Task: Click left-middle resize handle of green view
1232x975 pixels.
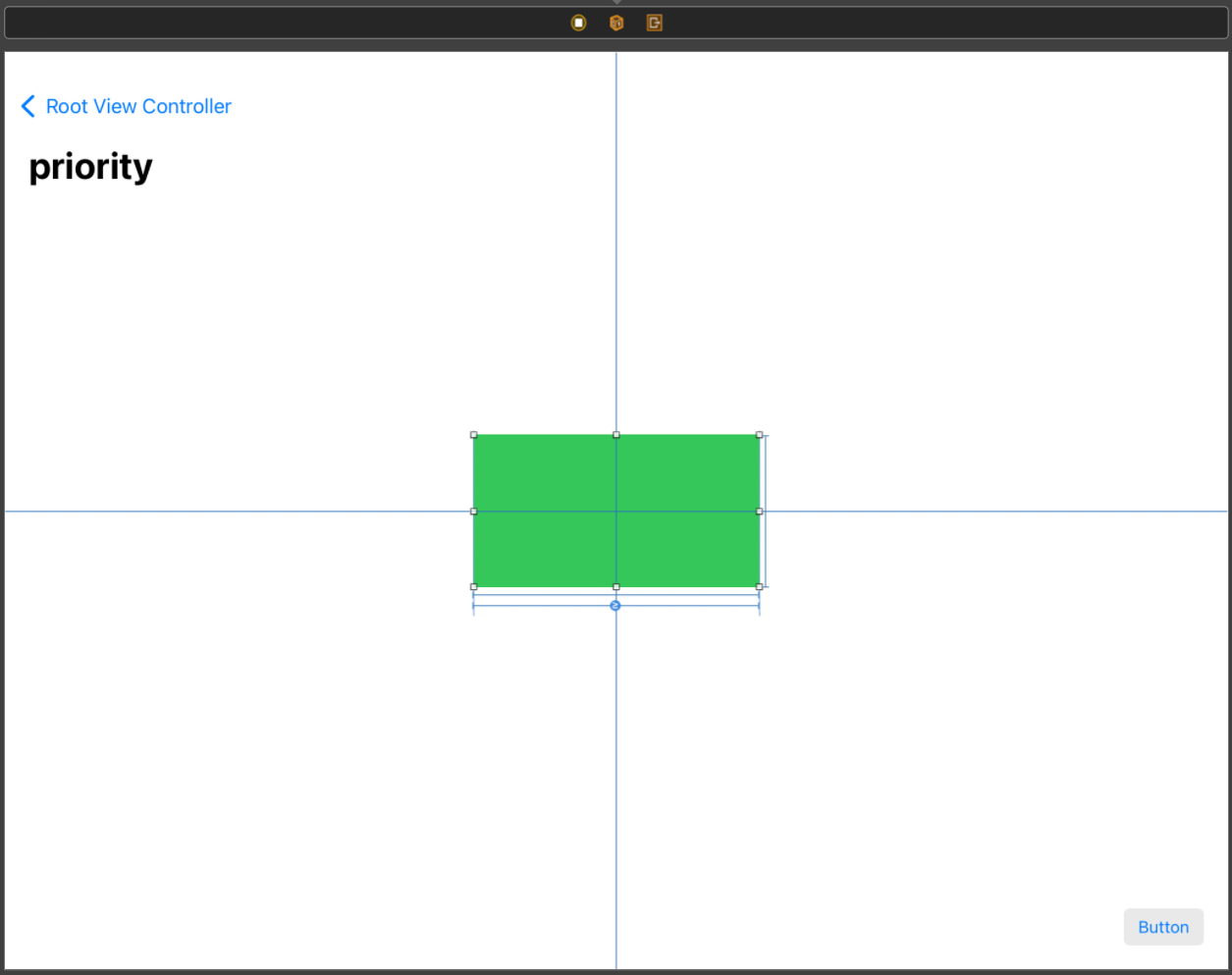Action: point(474,512)
